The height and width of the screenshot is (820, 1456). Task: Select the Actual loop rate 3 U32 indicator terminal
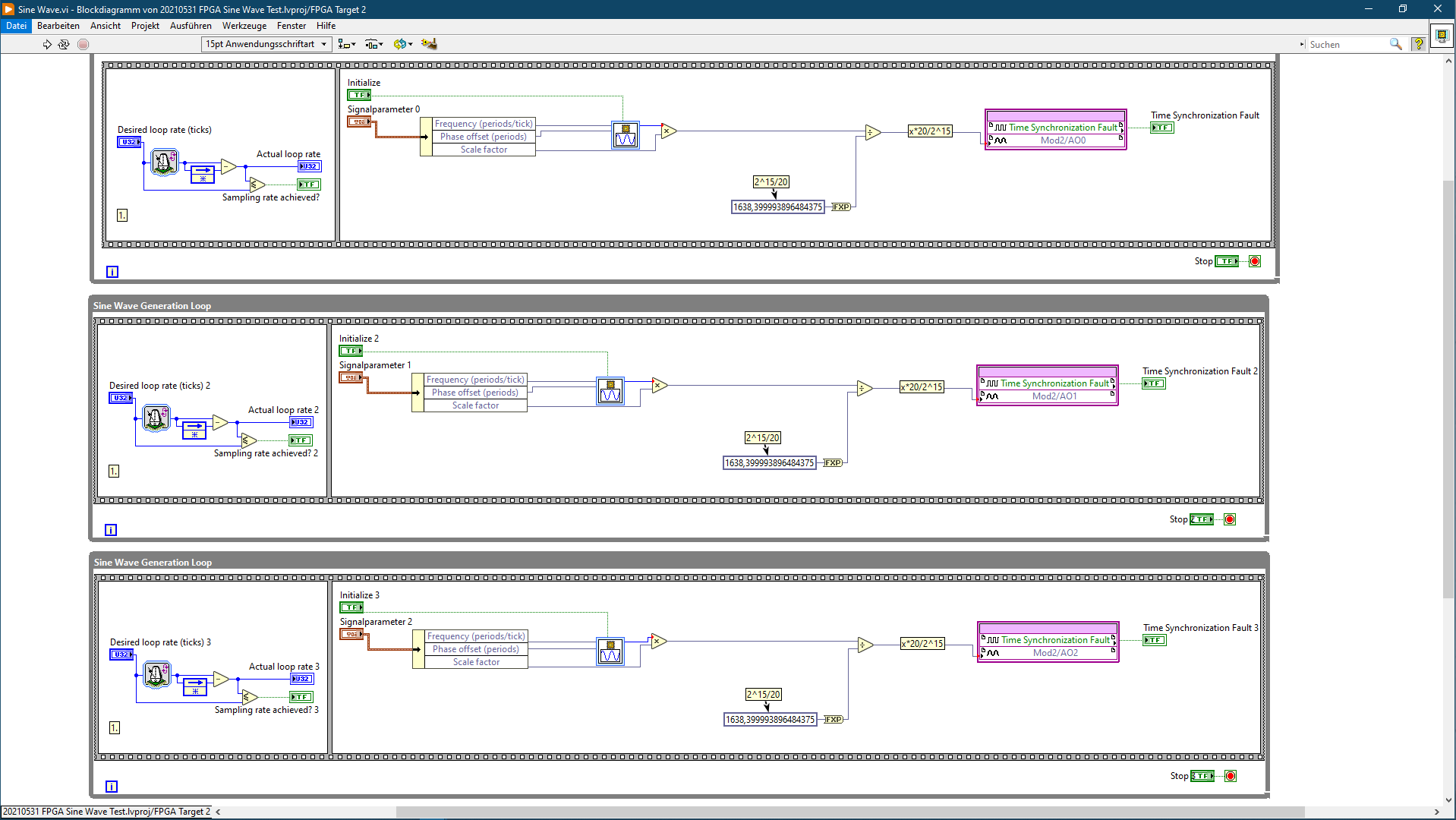302,679
